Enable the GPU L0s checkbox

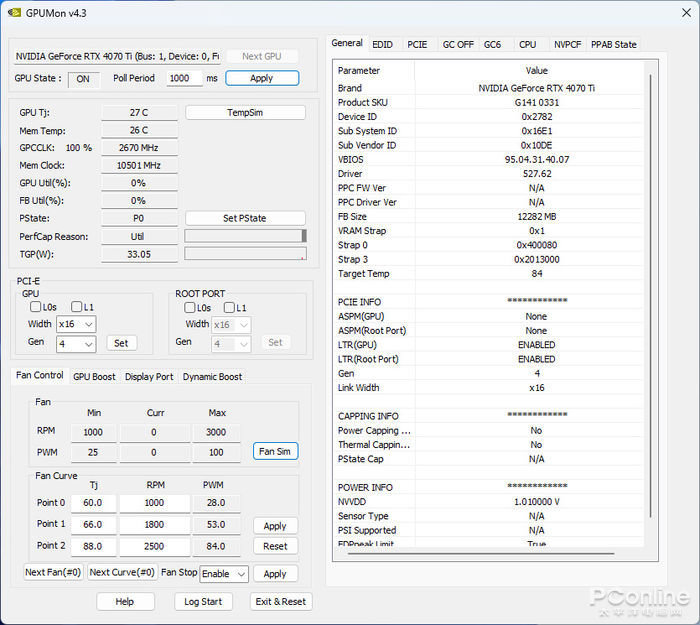(x=35, y=307)
